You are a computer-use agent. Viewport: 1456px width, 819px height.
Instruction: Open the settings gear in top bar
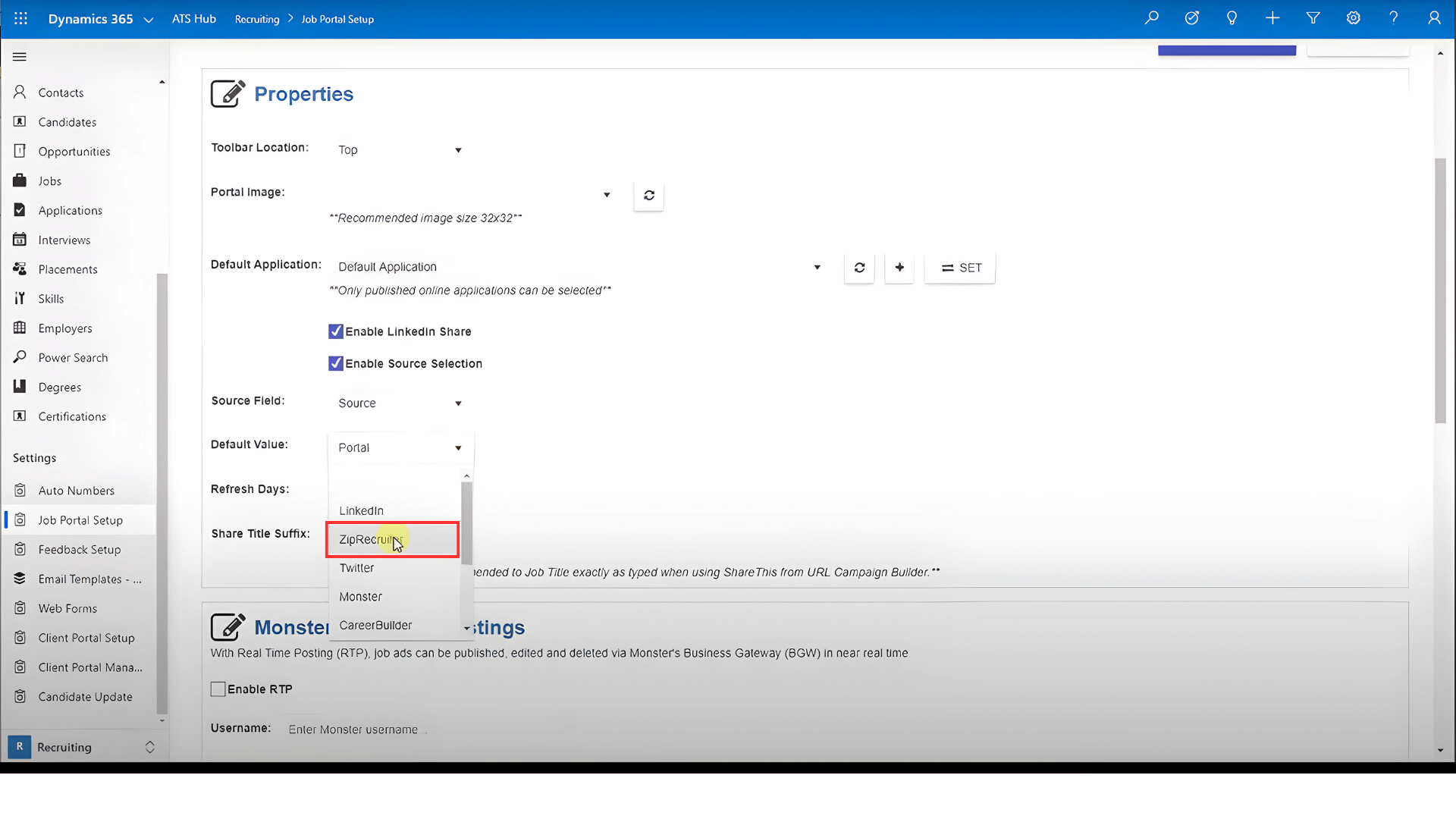tap(1354, 17)
